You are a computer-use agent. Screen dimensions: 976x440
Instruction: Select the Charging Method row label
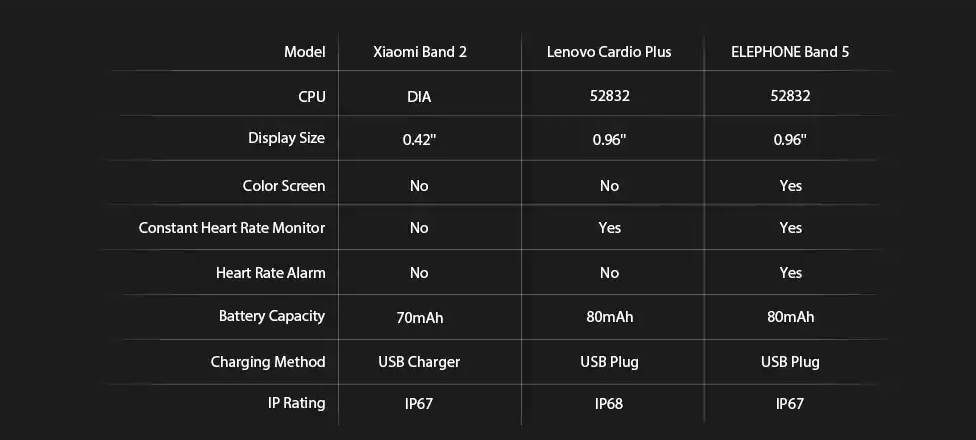268,362
